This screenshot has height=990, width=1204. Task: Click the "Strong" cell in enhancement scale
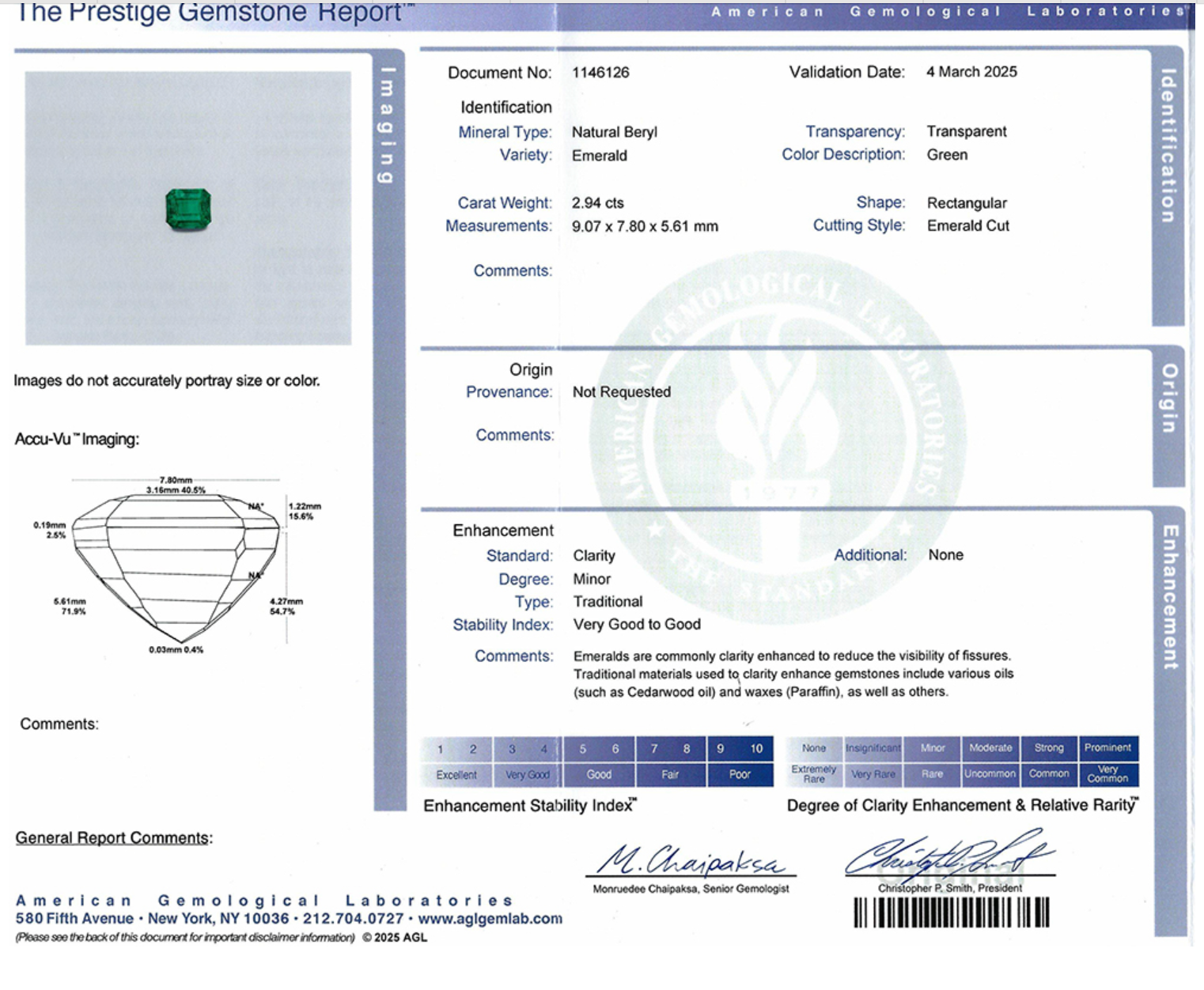point(1049,748)
